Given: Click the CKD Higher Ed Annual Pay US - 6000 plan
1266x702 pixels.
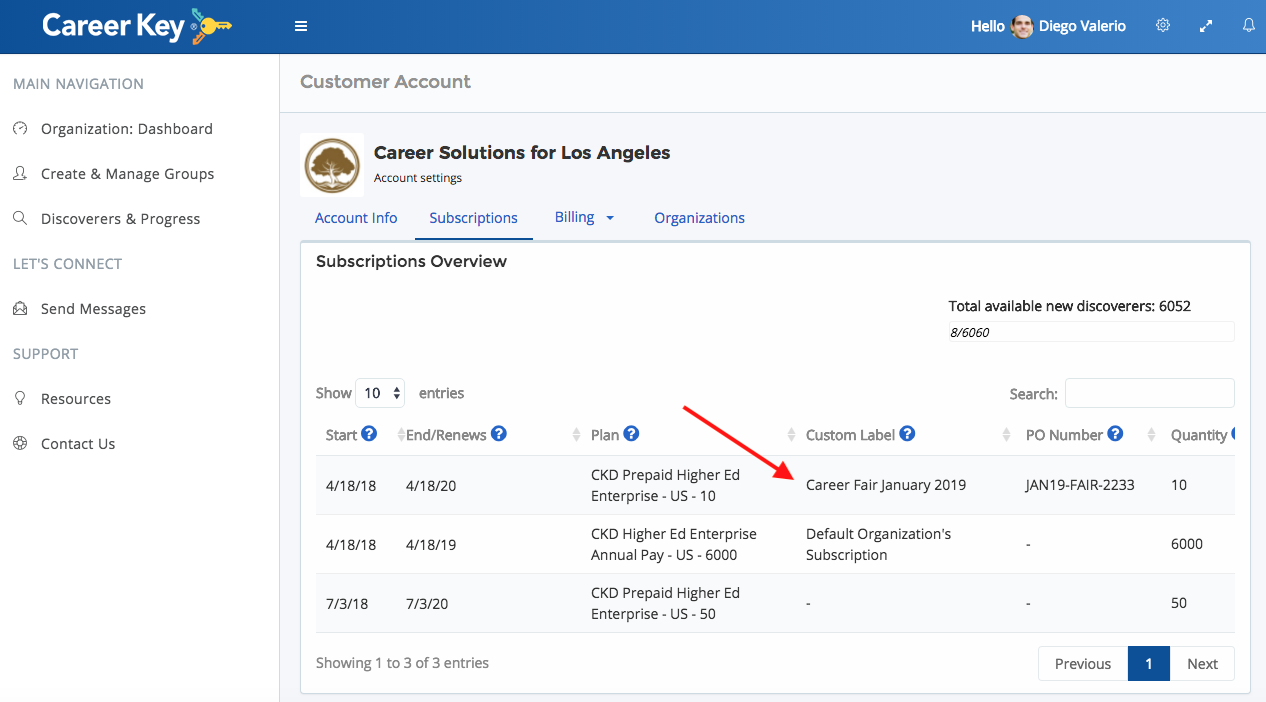Looking at the screenshot, I should click(674, 545).
